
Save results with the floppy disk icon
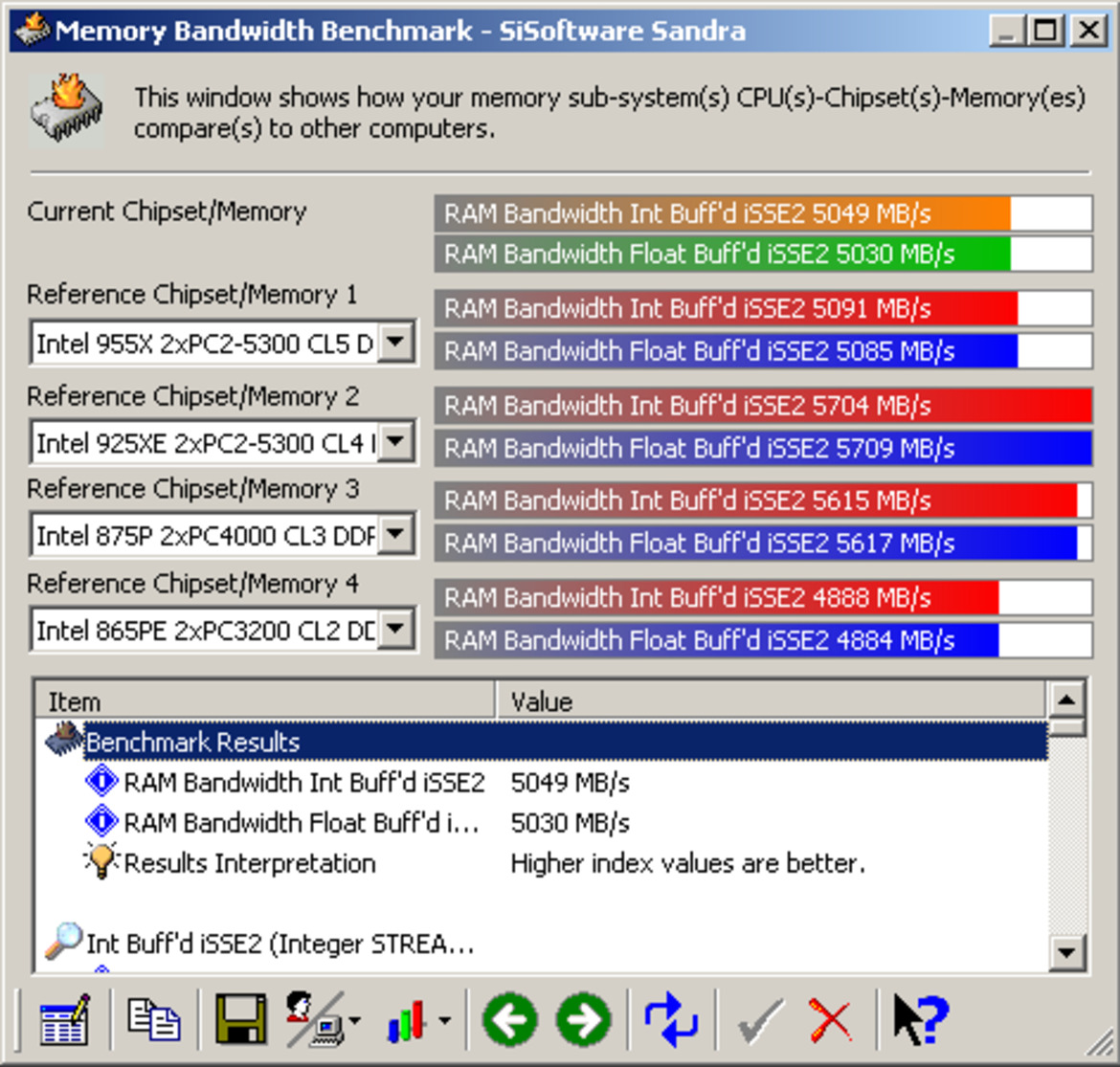pos(241,1020)
